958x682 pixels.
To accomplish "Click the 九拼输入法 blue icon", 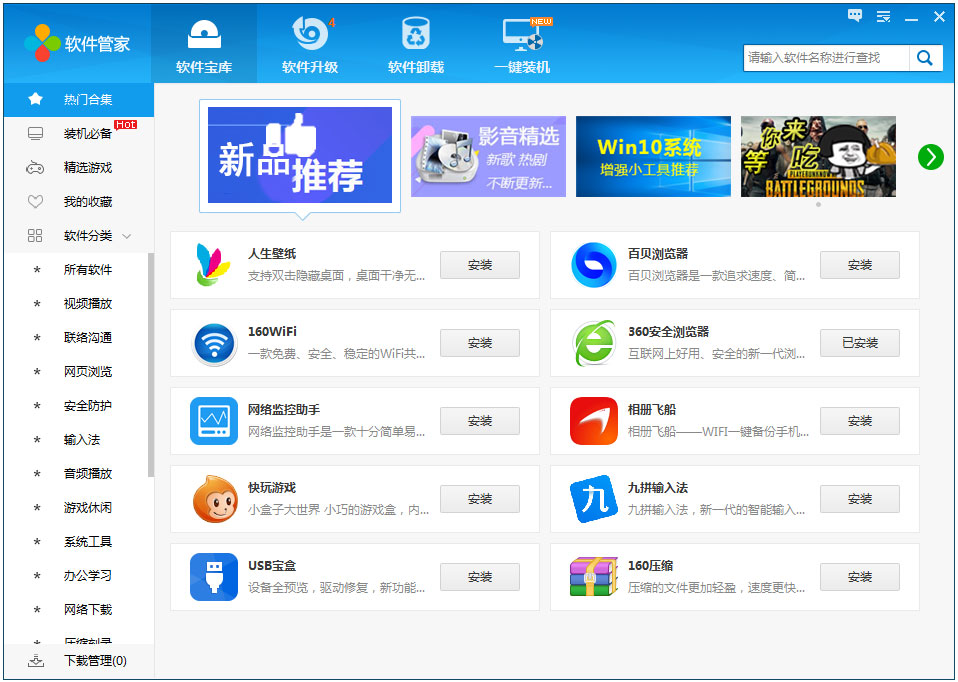I will point(594,499).
